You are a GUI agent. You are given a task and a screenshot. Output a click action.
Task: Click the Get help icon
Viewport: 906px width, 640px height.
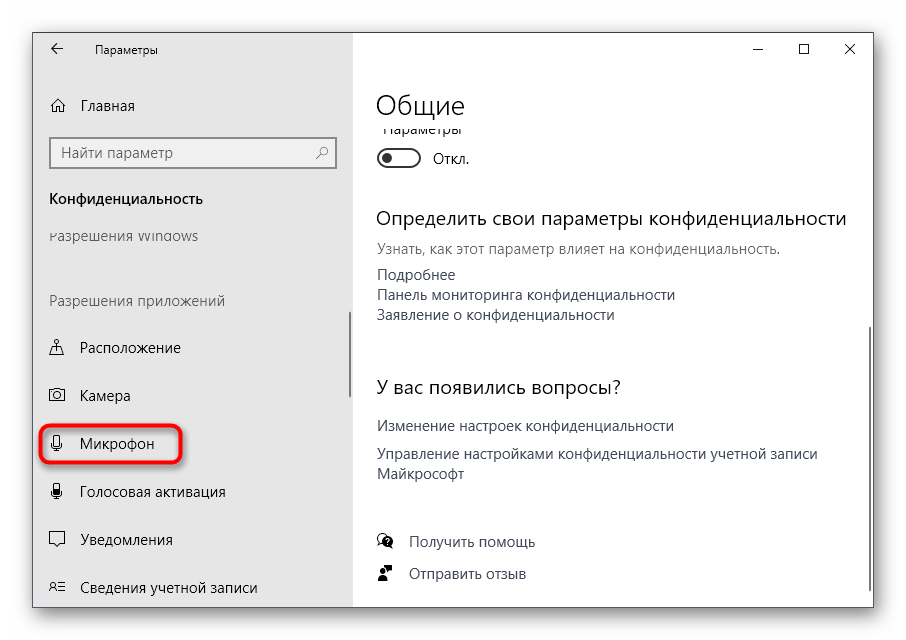click(386, 542)
